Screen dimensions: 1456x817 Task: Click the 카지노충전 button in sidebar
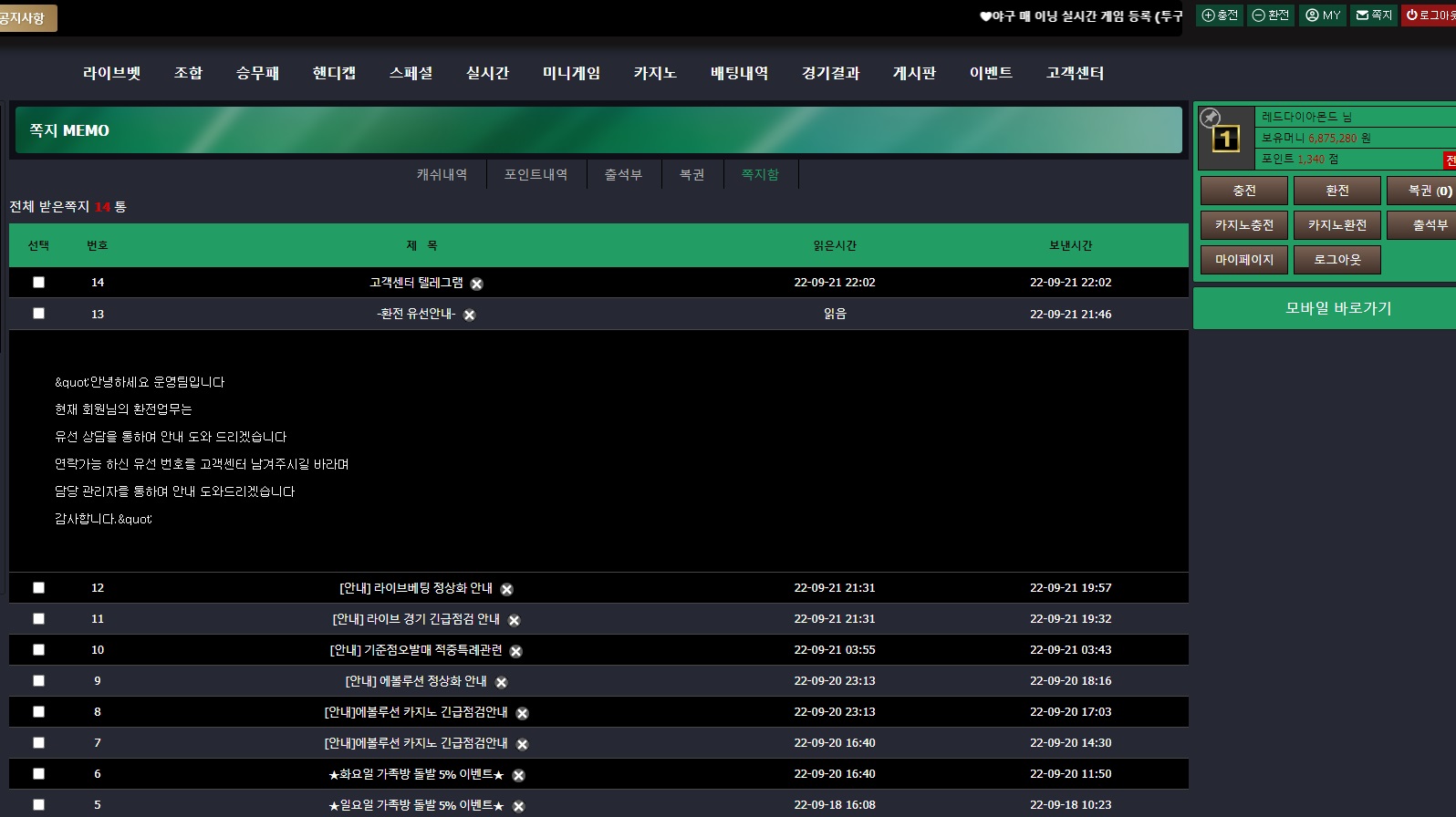click(1243, 225)
